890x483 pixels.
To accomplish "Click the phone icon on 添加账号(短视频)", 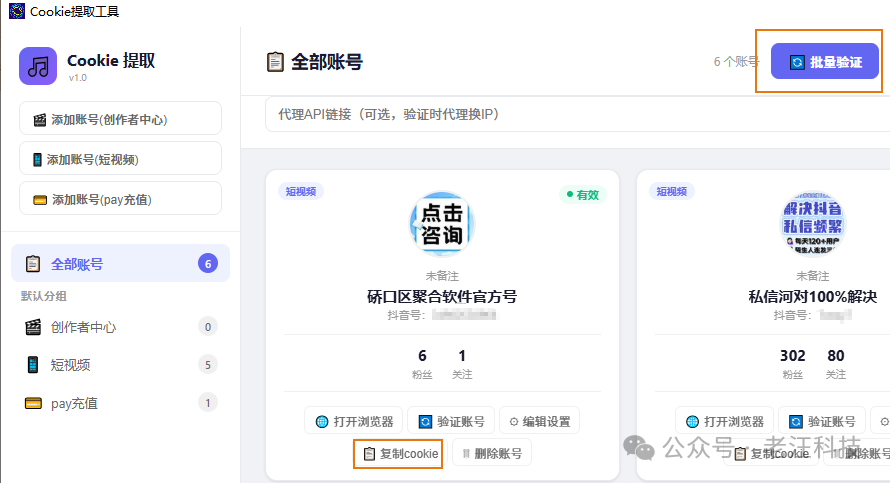I will tap(37, 159).
